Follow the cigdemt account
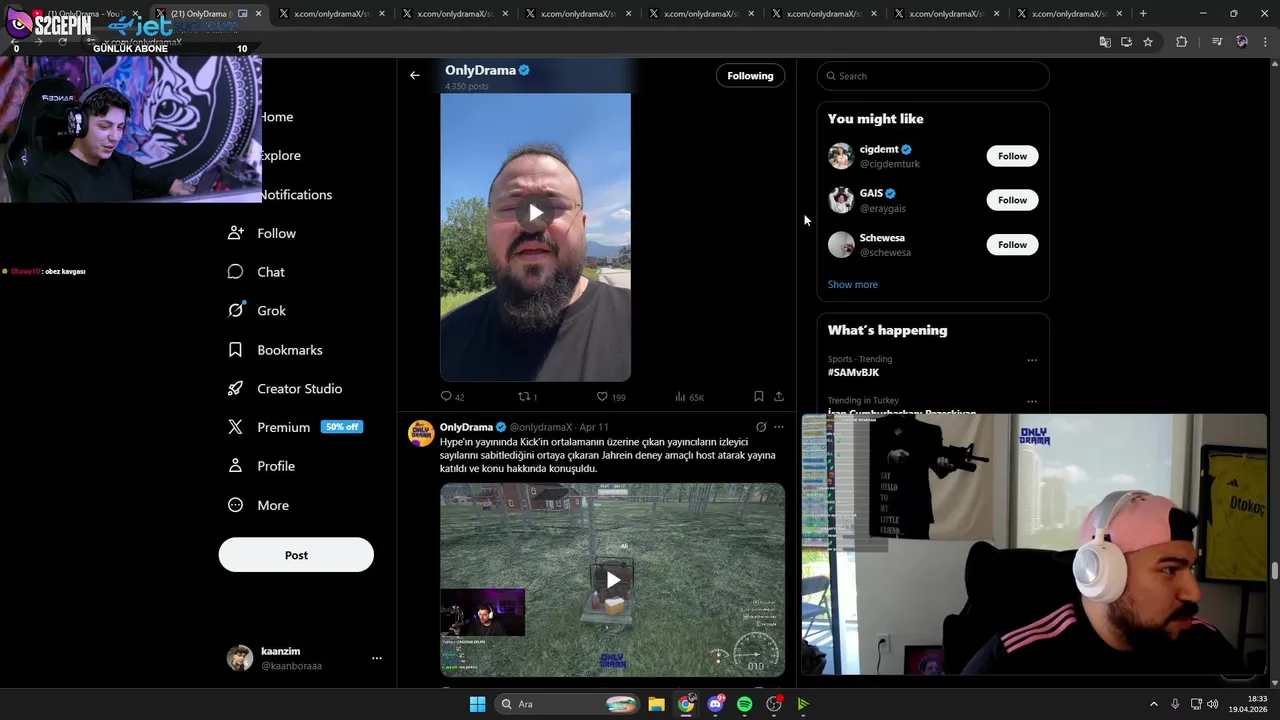 [1012, 156]
